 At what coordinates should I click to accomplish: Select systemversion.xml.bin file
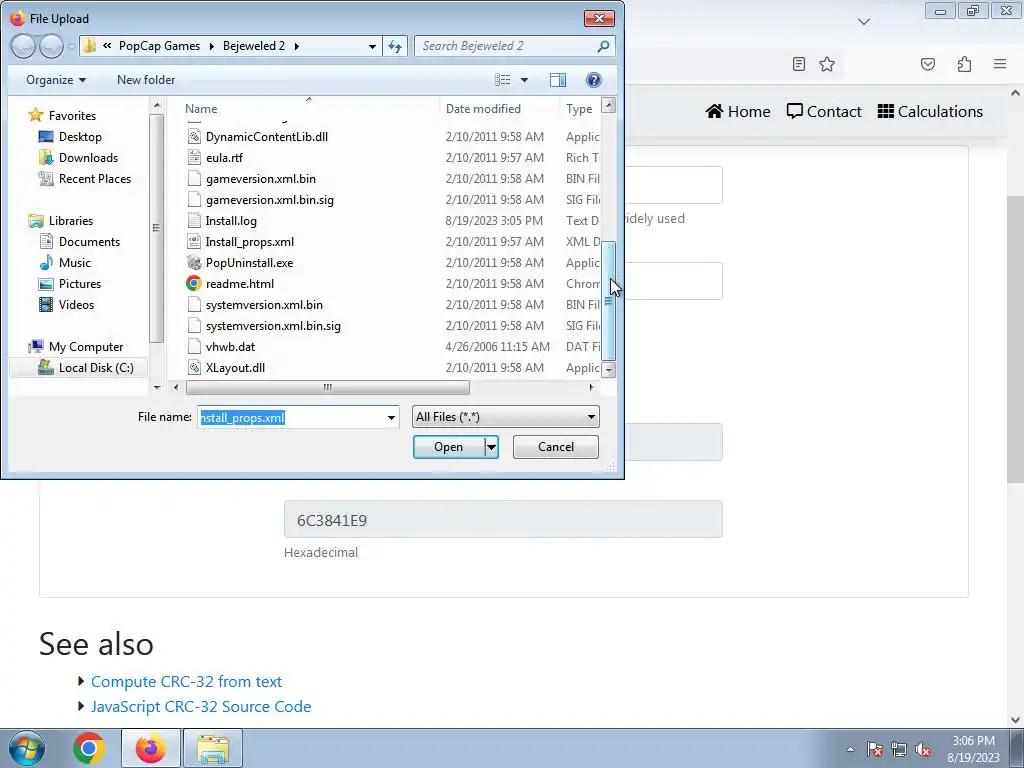click(264, 304)
